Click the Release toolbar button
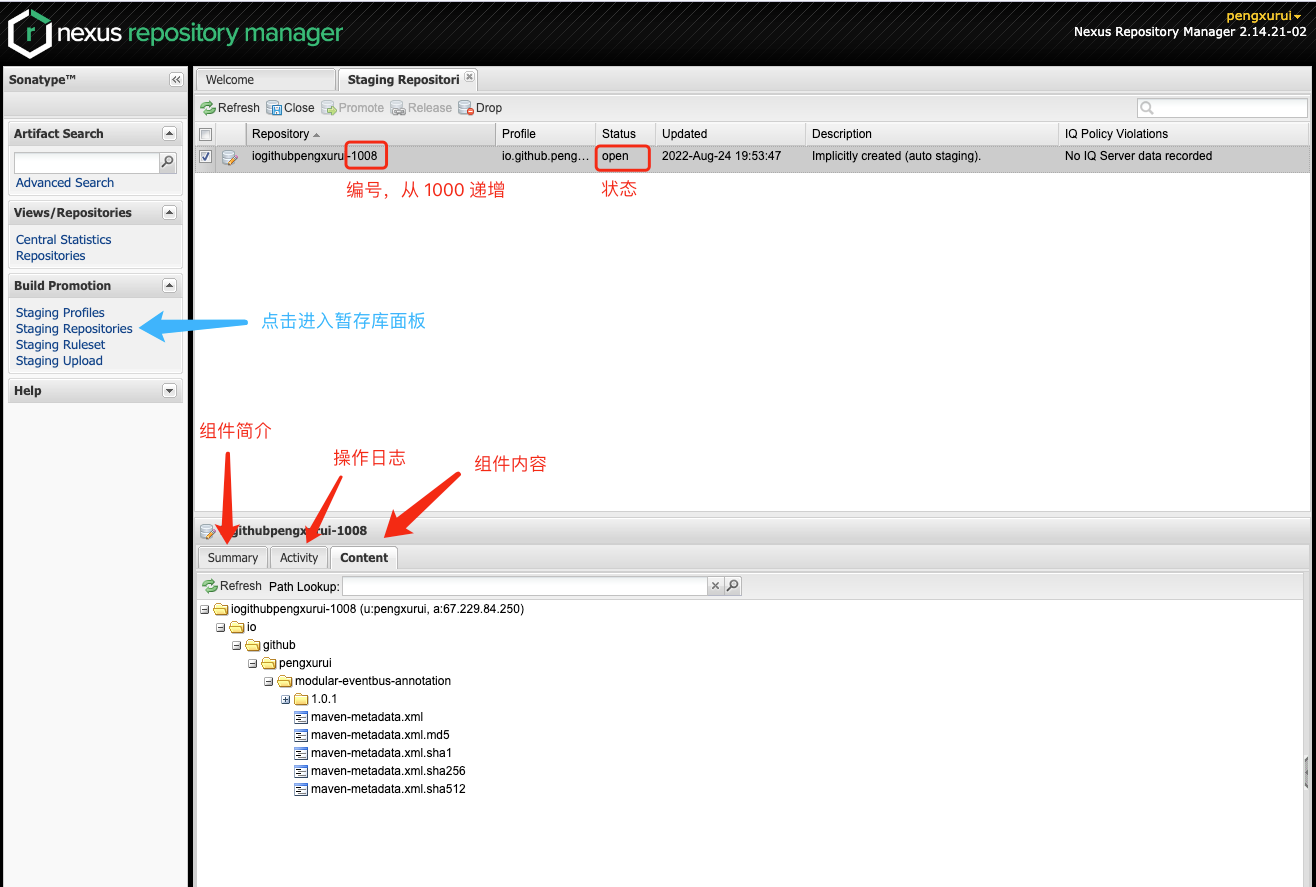Viewport: 1316px width, 887px height. tap(421, 108)
